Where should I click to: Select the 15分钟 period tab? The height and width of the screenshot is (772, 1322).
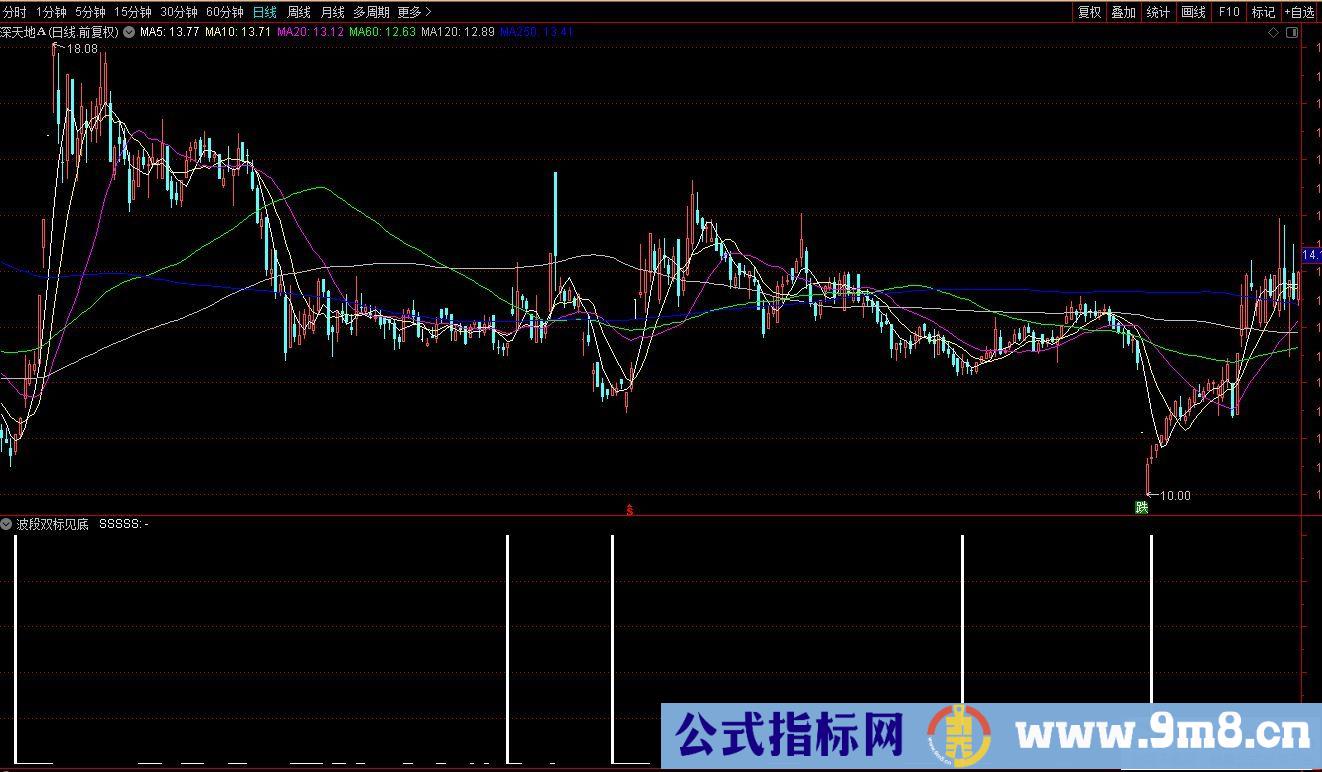pyautogui.click(x=132, y=12)
